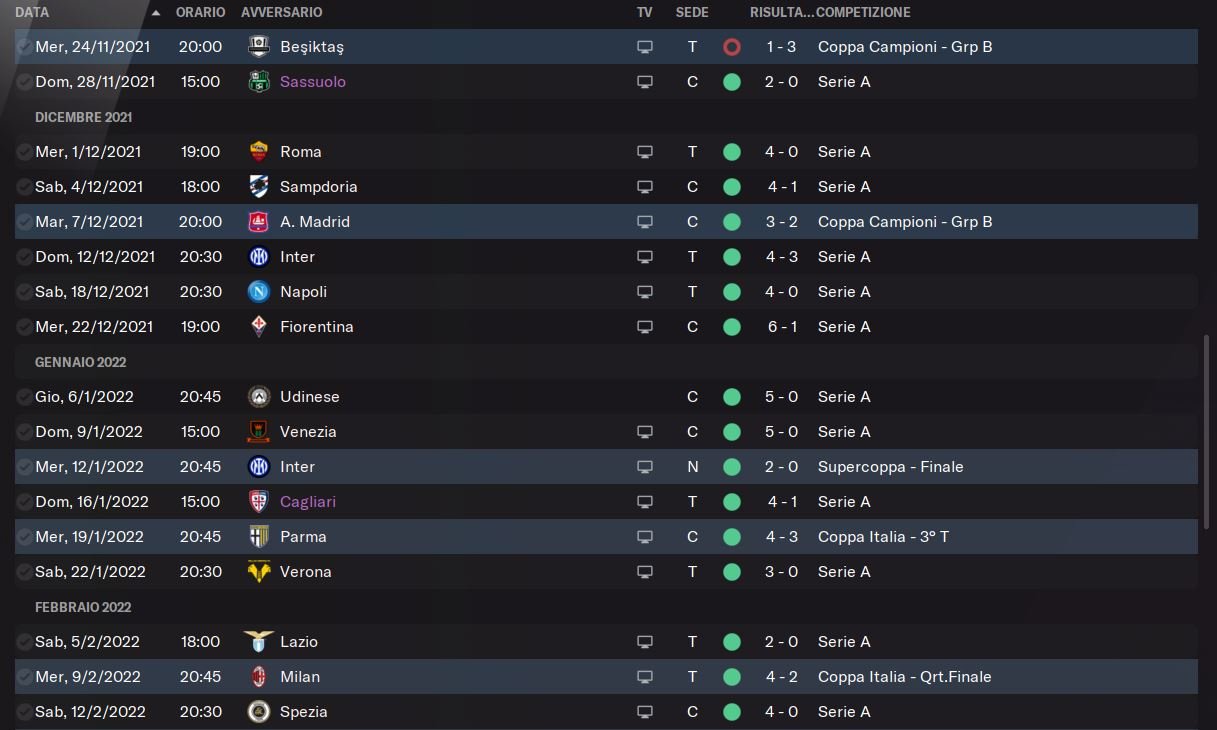The image size is (1217, 730).
Task: Toggle the checkmark beside Gio, 6/1/2022
Action: point(24,397)
